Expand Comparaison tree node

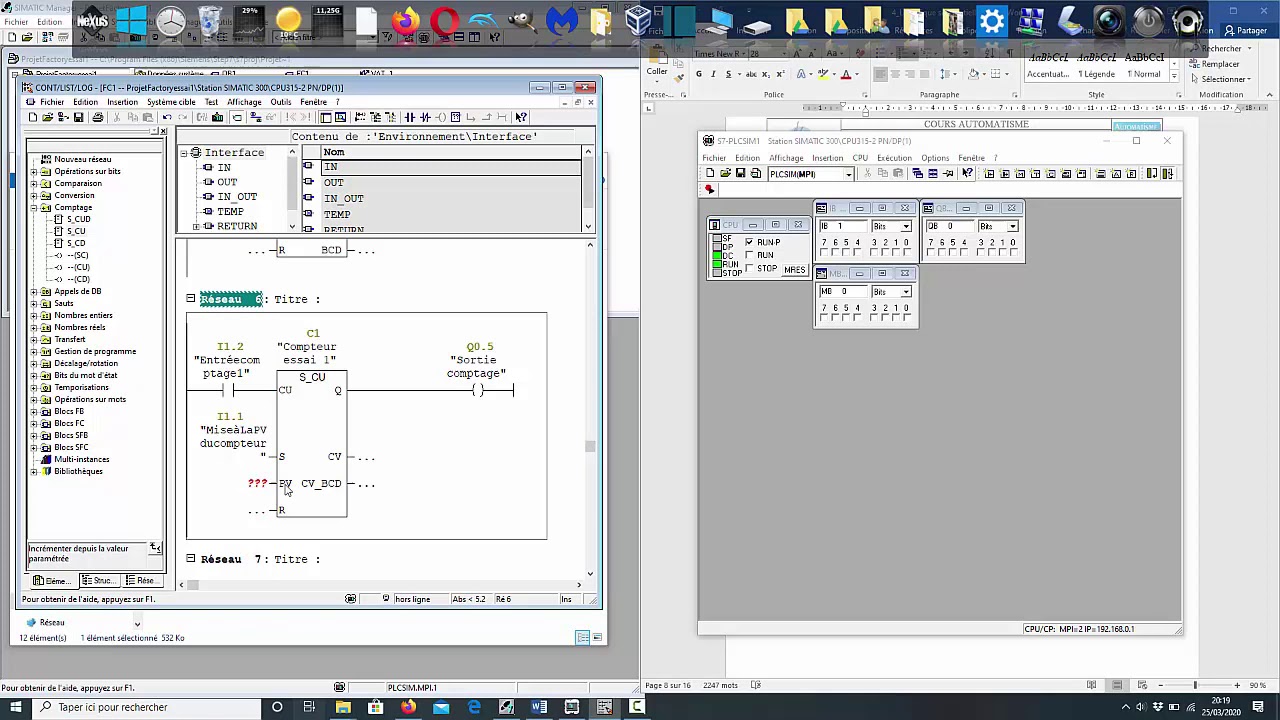(x=34, y=183)
